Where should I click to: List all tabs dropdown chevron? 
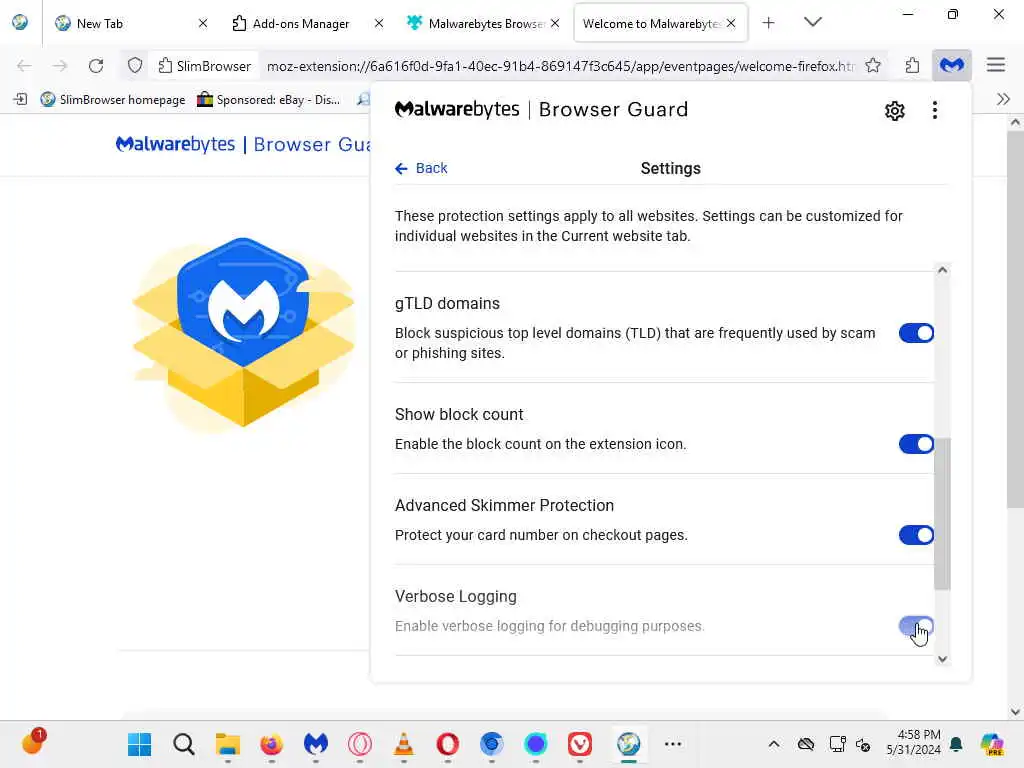[x=812, y=23]
